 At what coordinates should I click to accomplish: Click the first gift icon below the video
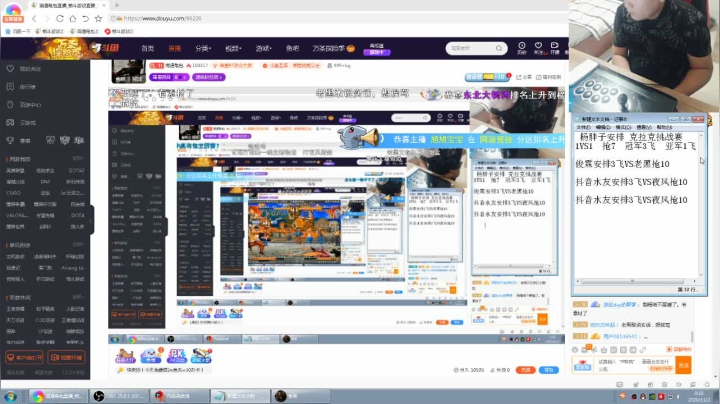coord(125,356)
